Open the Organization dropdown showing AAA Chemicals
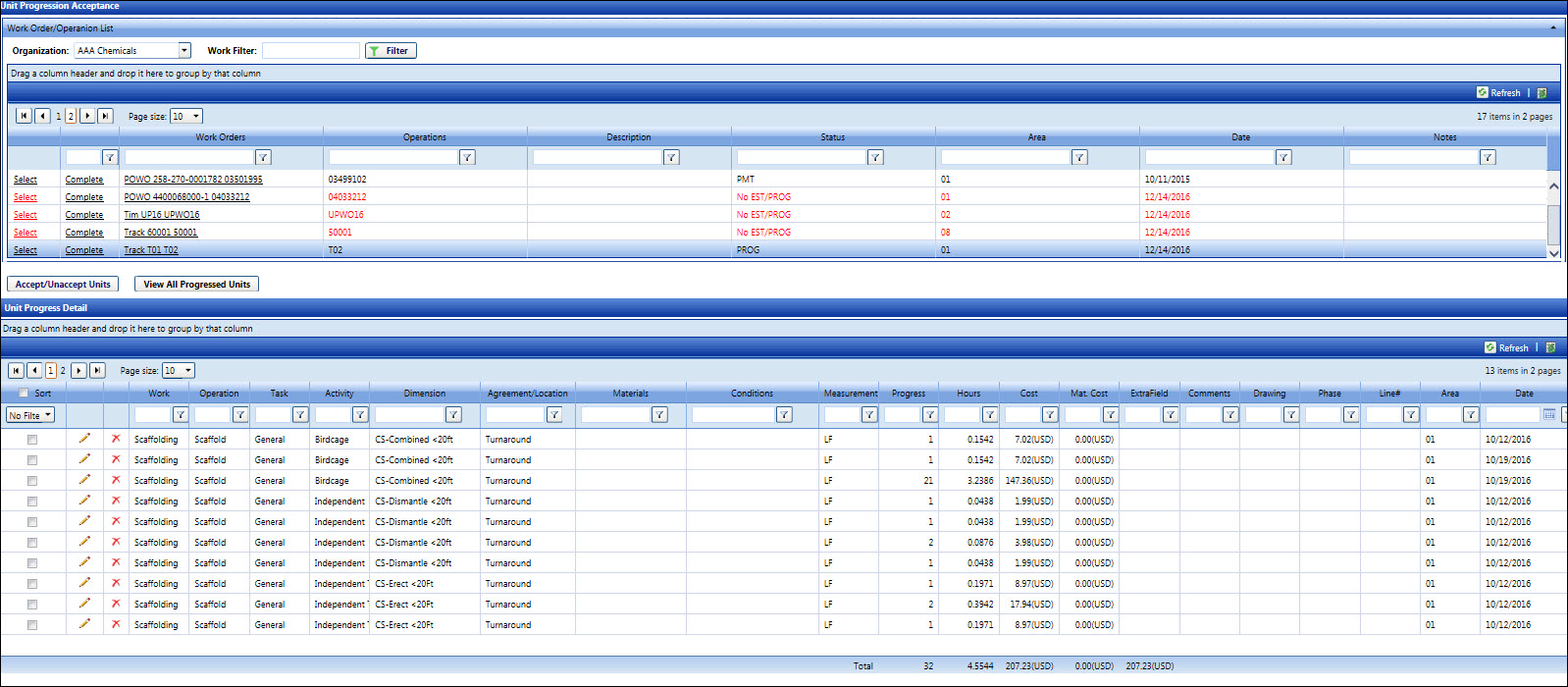This screenshot has height=687, width=1568. coord(183,50)
